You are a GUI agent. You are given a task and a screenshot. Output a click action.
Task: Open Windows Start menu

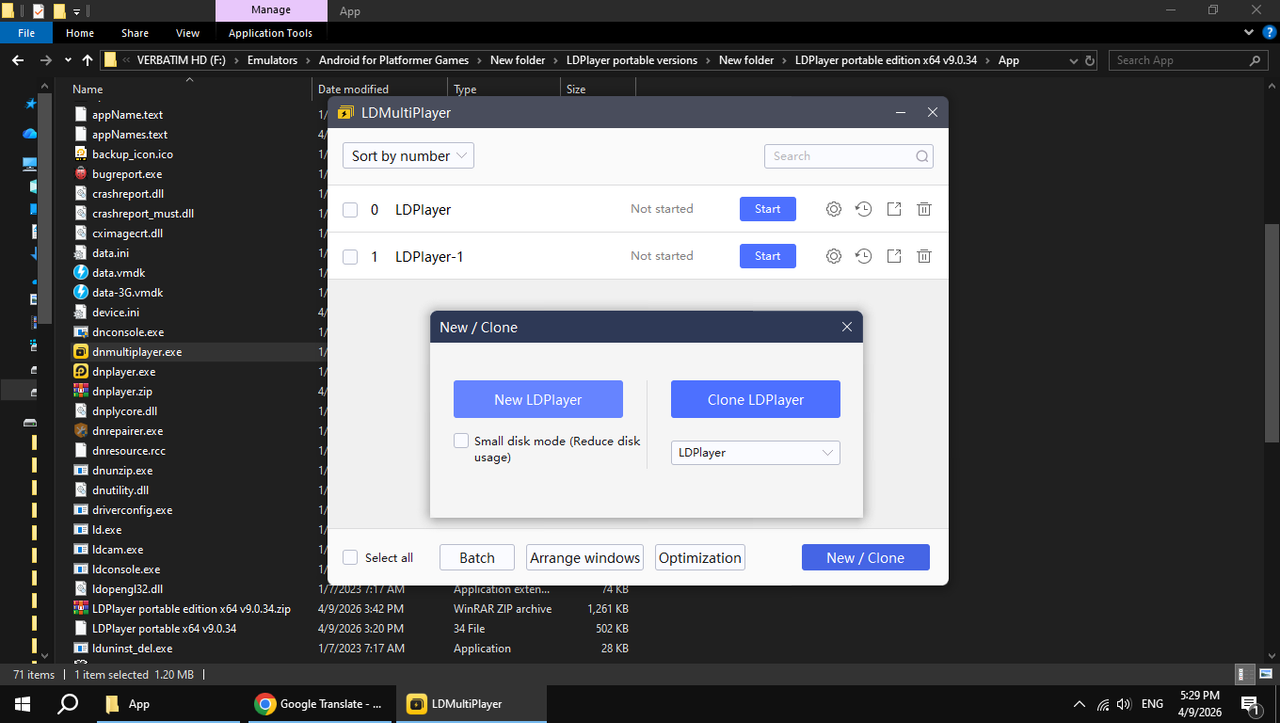[x=21, y=704]
